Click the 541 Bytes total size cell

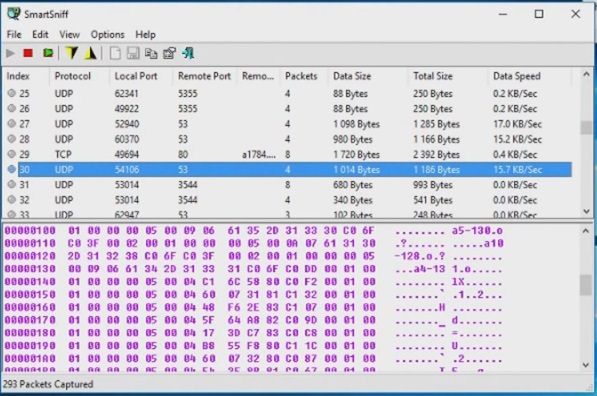[x=433, y=200]
